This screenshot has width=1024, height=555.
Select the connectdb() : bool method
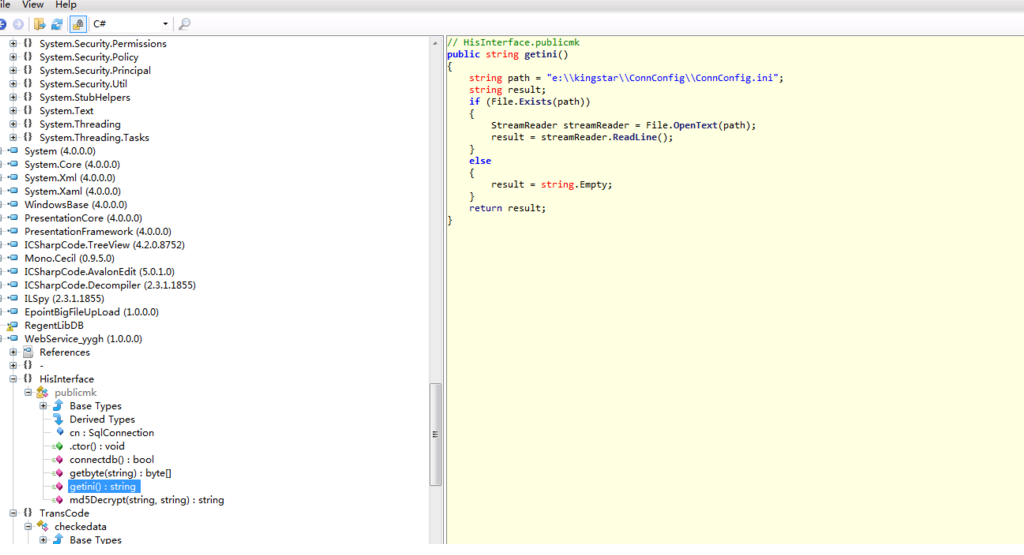coord(111,460)
